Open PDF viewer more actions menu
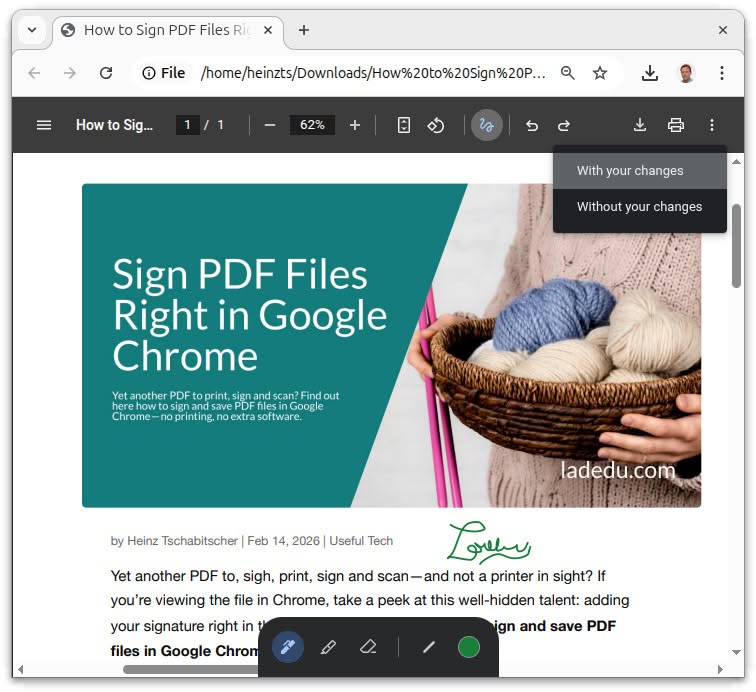 click(712, 125)
